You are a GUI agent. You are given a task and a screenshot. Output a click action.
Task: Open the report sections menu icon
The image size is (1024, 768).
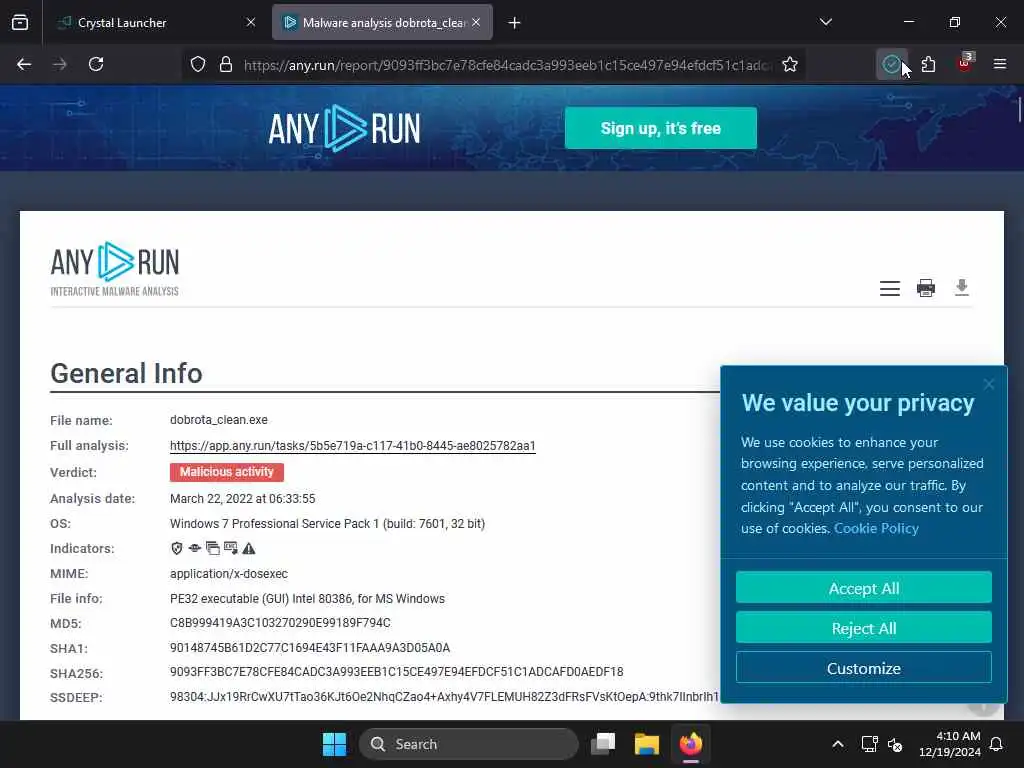coord(889,288)
